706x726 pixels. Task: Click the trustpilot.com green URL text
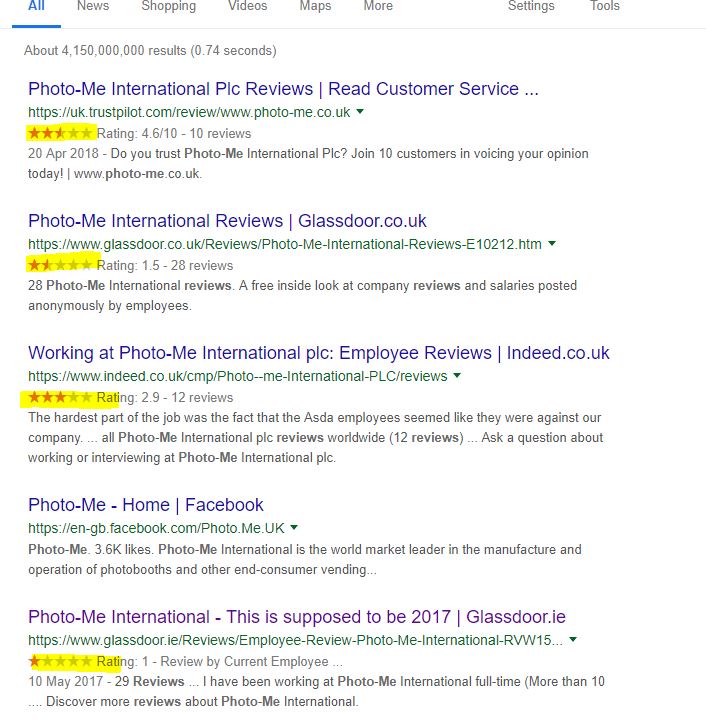point(189,112)
